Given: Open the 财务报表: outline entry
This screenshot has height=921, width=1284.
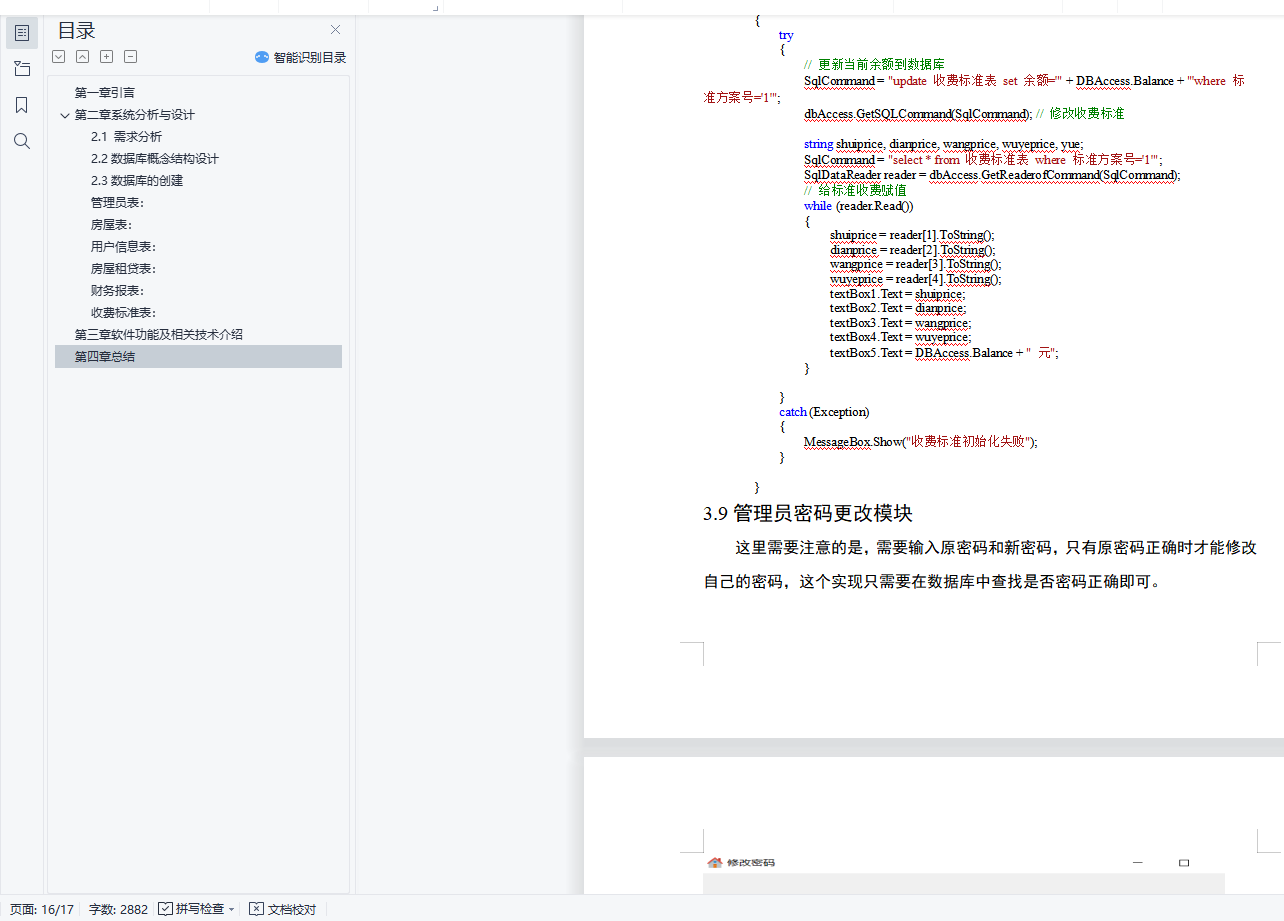Looking at the screenshot, I should click(x=117, y=290).
